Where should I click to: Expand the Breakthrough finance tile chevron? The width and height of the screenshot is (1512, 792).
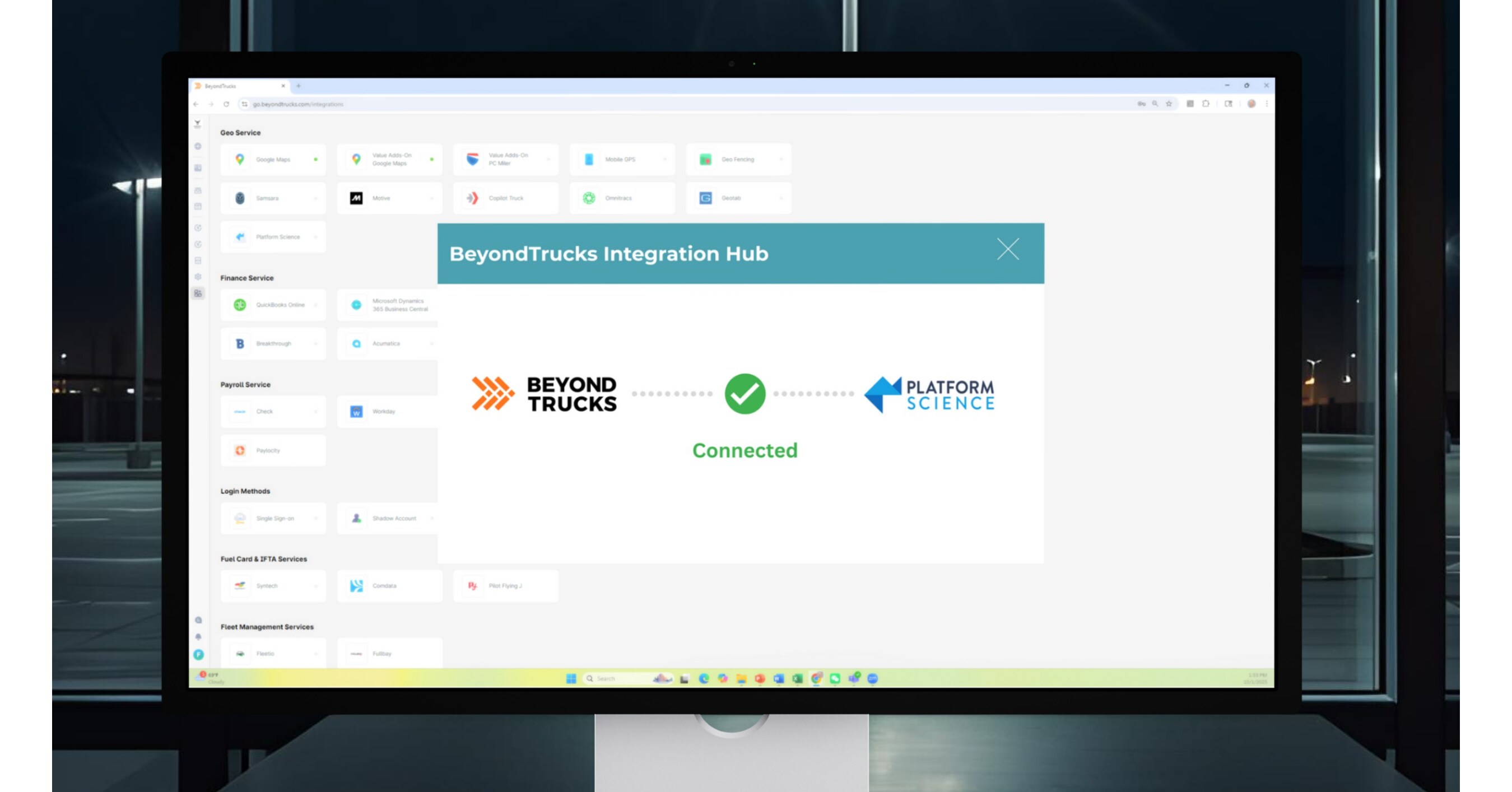(316, 343)
